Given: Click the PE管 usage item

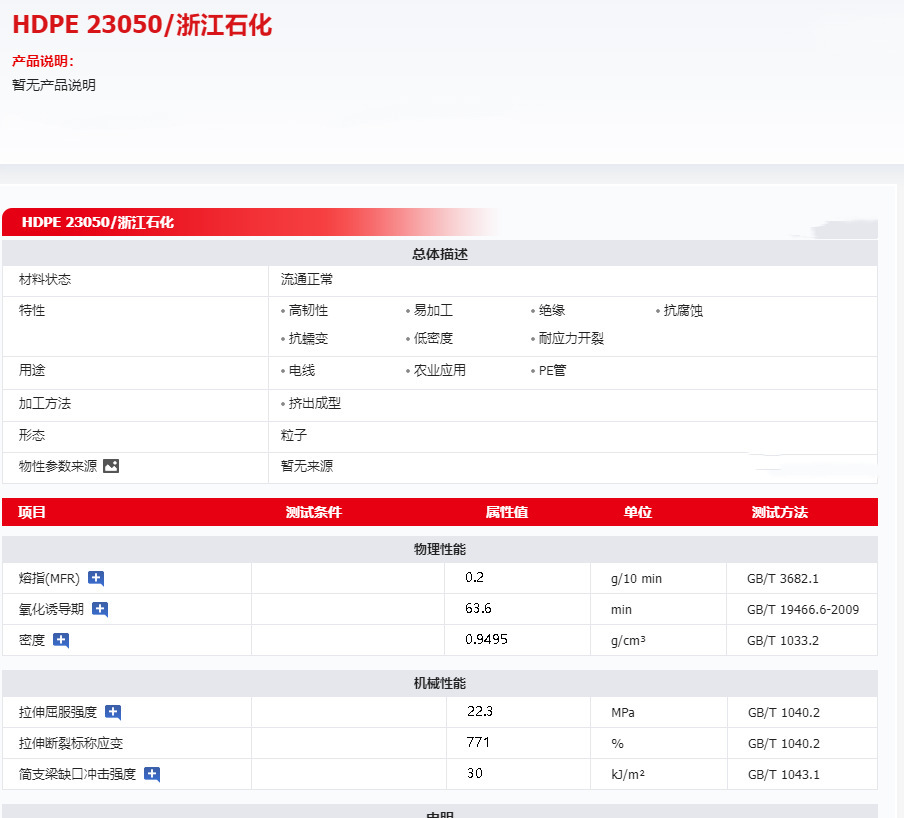Looking at the screenshot, I should [552, 371].
